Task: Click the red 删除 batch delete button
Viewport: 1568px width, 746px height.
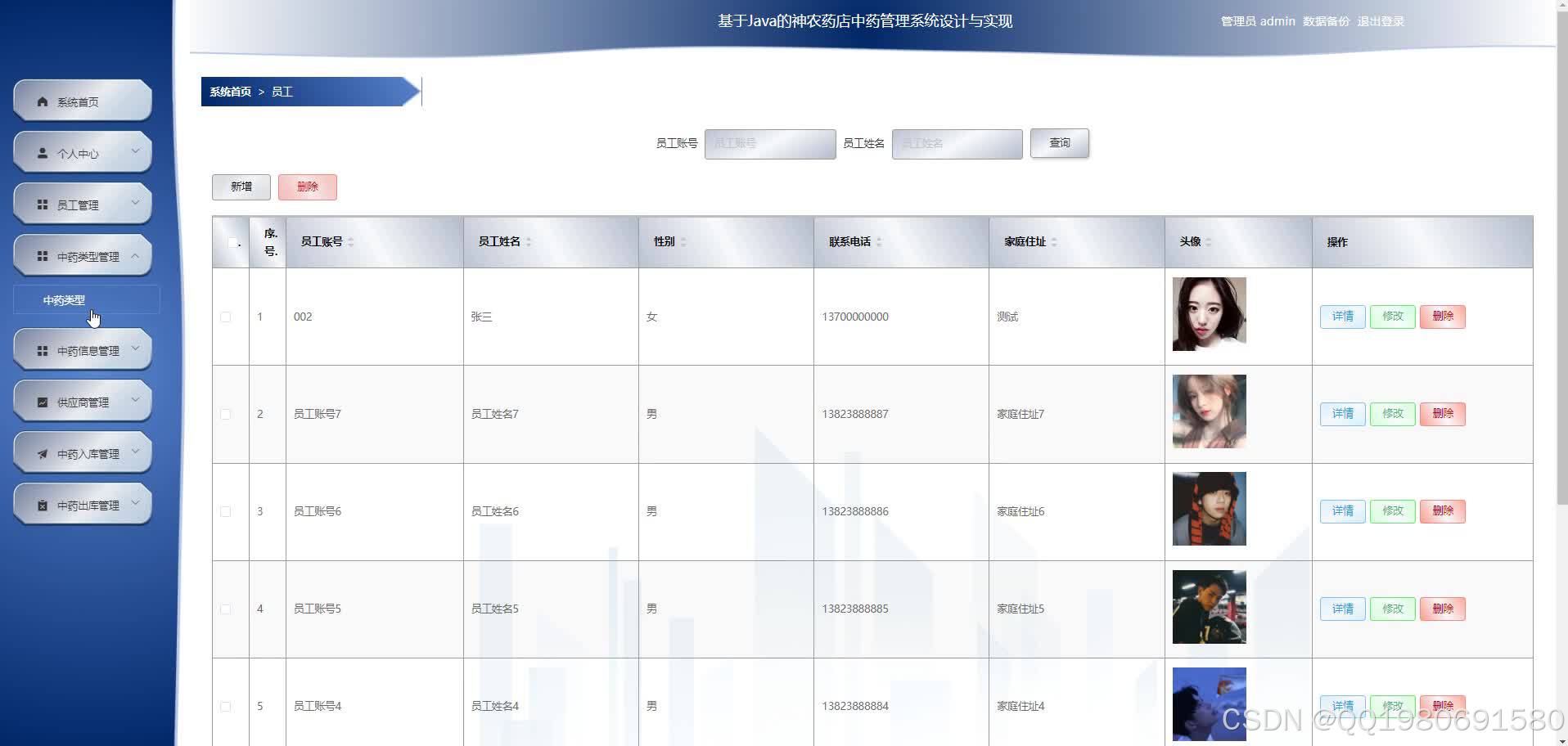Action: 308,186
